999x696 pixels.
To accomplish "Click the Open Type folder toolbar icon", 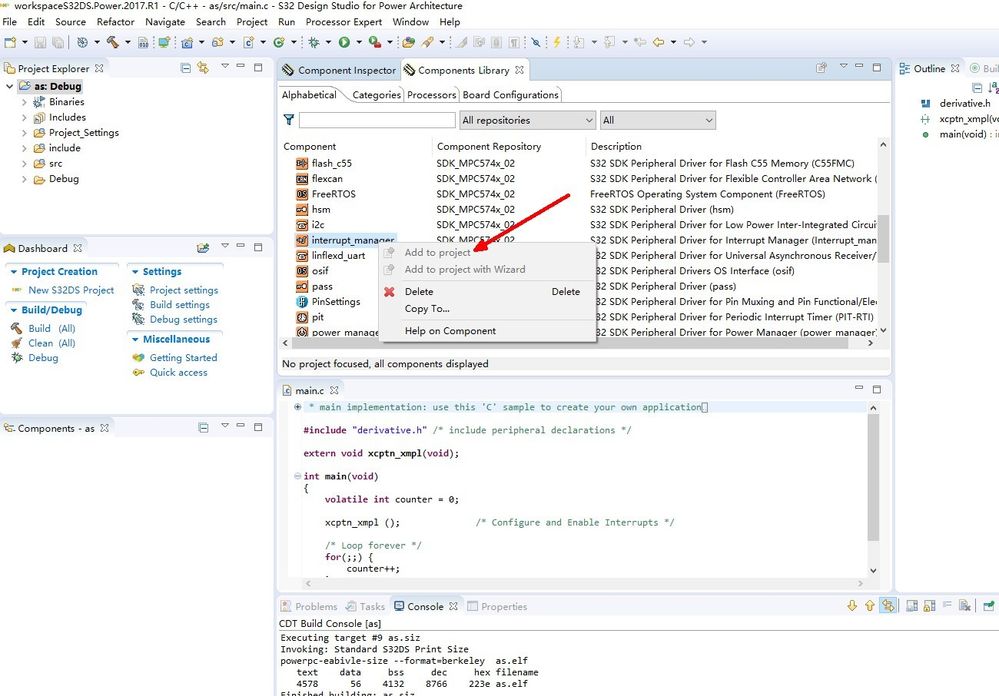I will pyautogui.click(x=408, y=42).
